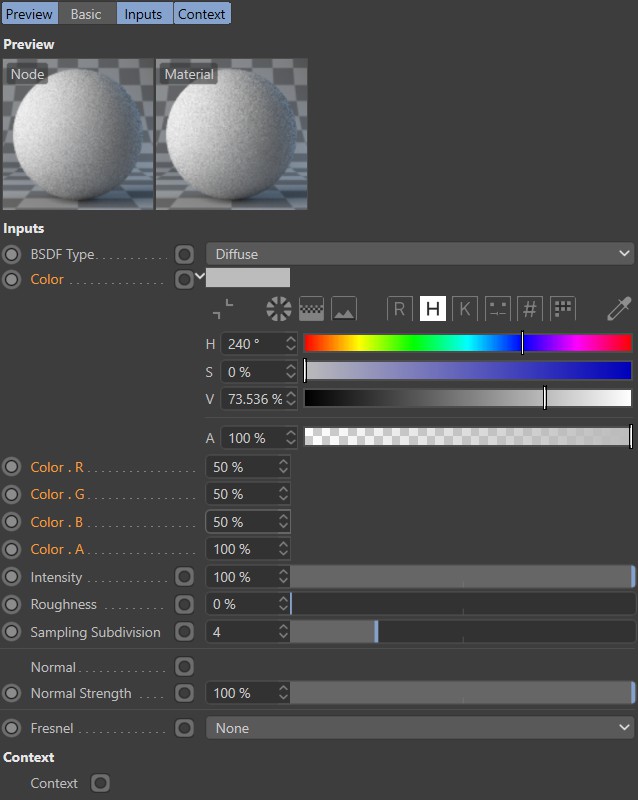
Task: Switch to the Preview tab
Action: [x=30, y=13]
